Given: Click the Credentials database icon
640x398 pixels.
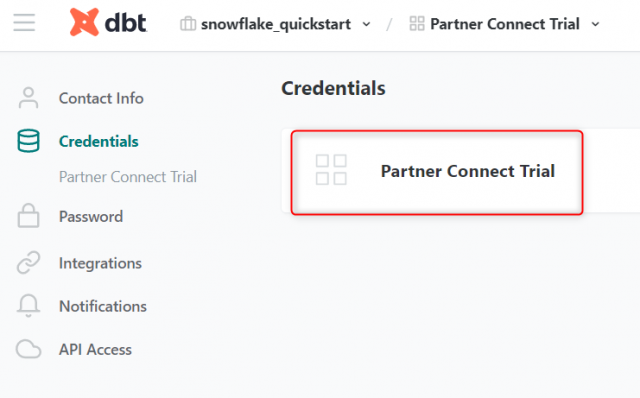Looking at the screenshot, I should pyautogui.click(x=28, y=141).
